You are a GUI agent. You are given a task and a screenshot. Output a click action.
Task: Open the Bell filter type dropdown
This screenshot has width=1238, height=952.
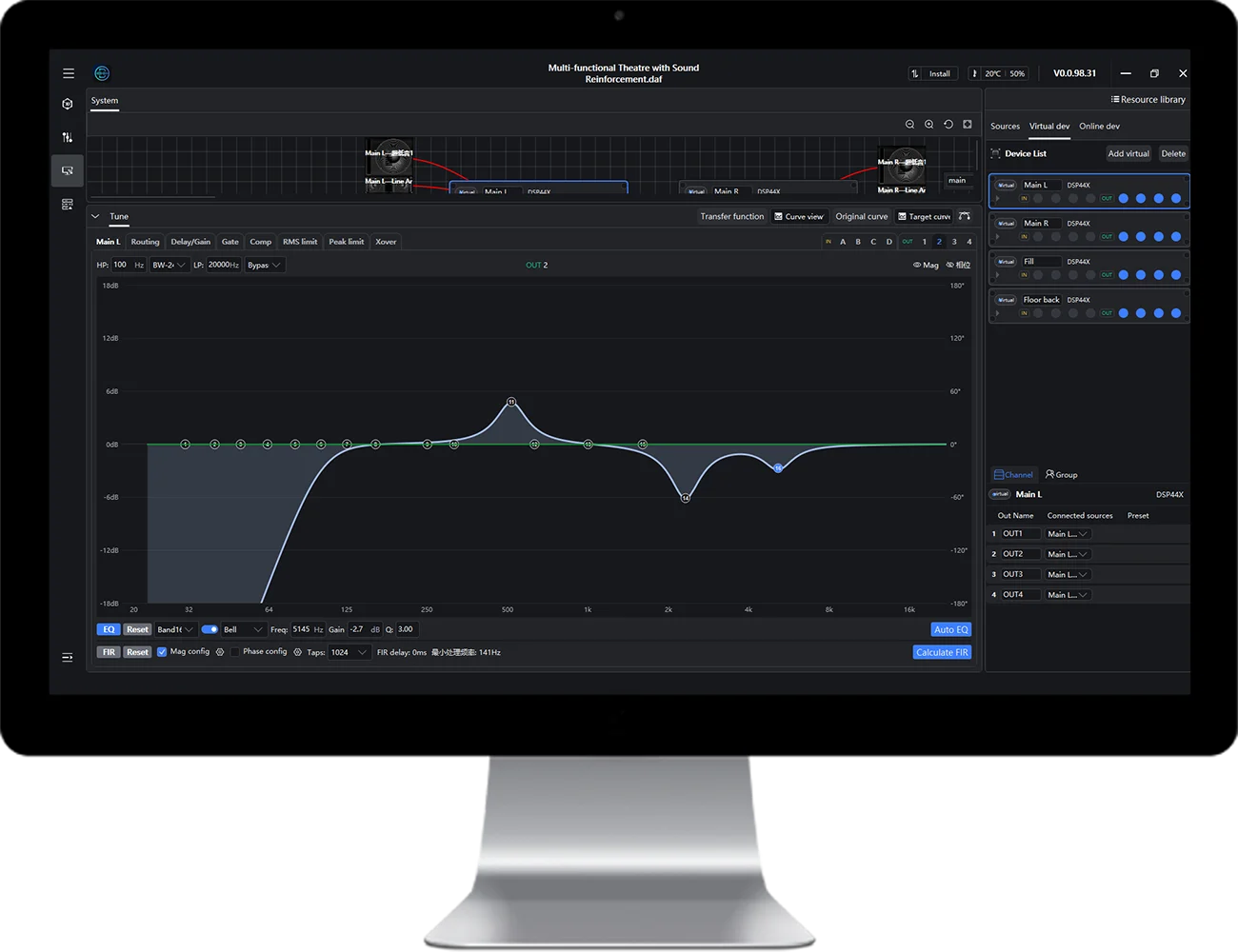coord(243,629)
